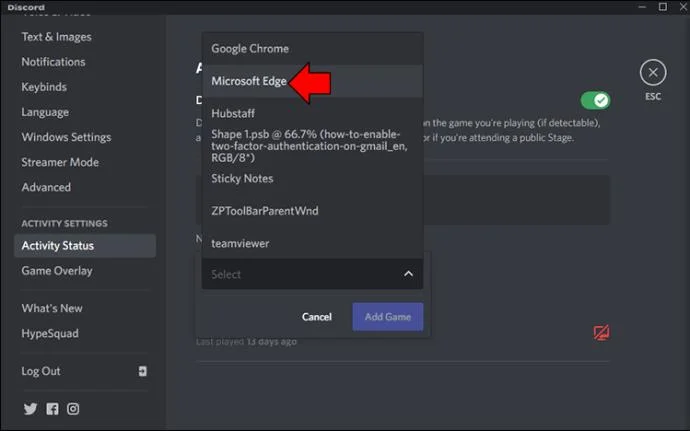
Task: Click the red overlay-disabled monitor icon
Action: [x=601, y=332]
